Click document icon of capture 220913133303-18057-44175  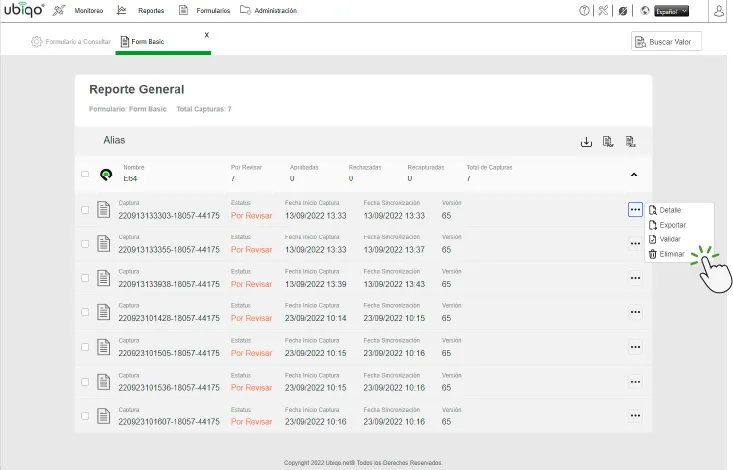(x=104, y=210)
